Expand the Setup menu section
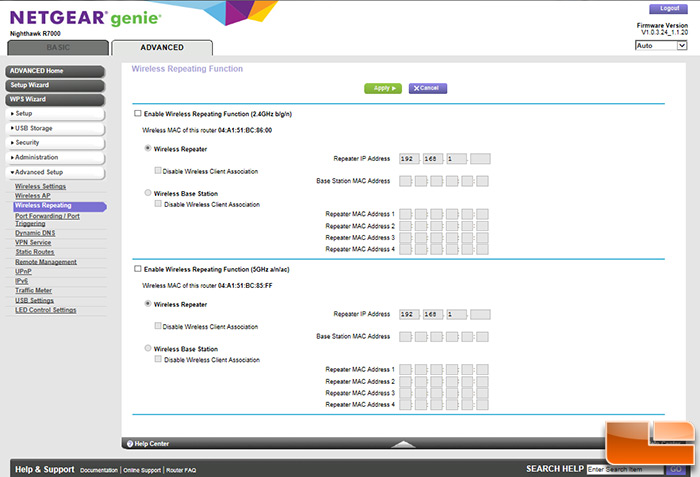 click(x=55, y=114)
